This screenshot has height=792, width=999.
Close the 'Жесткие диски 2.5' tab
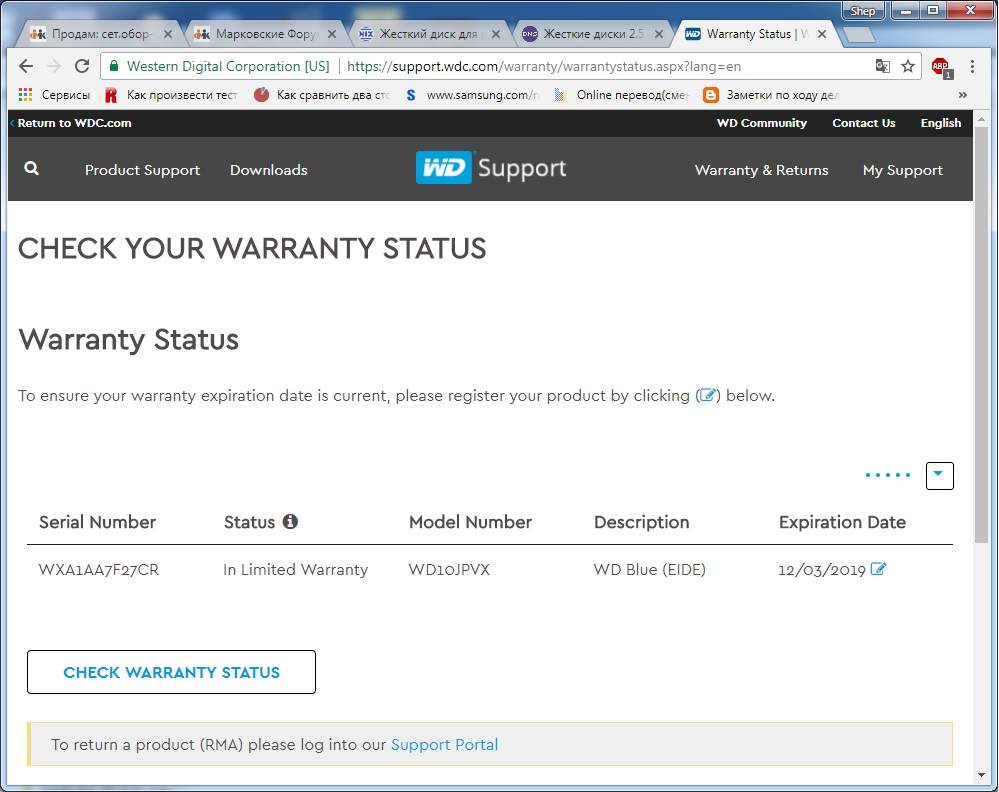[659, 34]
